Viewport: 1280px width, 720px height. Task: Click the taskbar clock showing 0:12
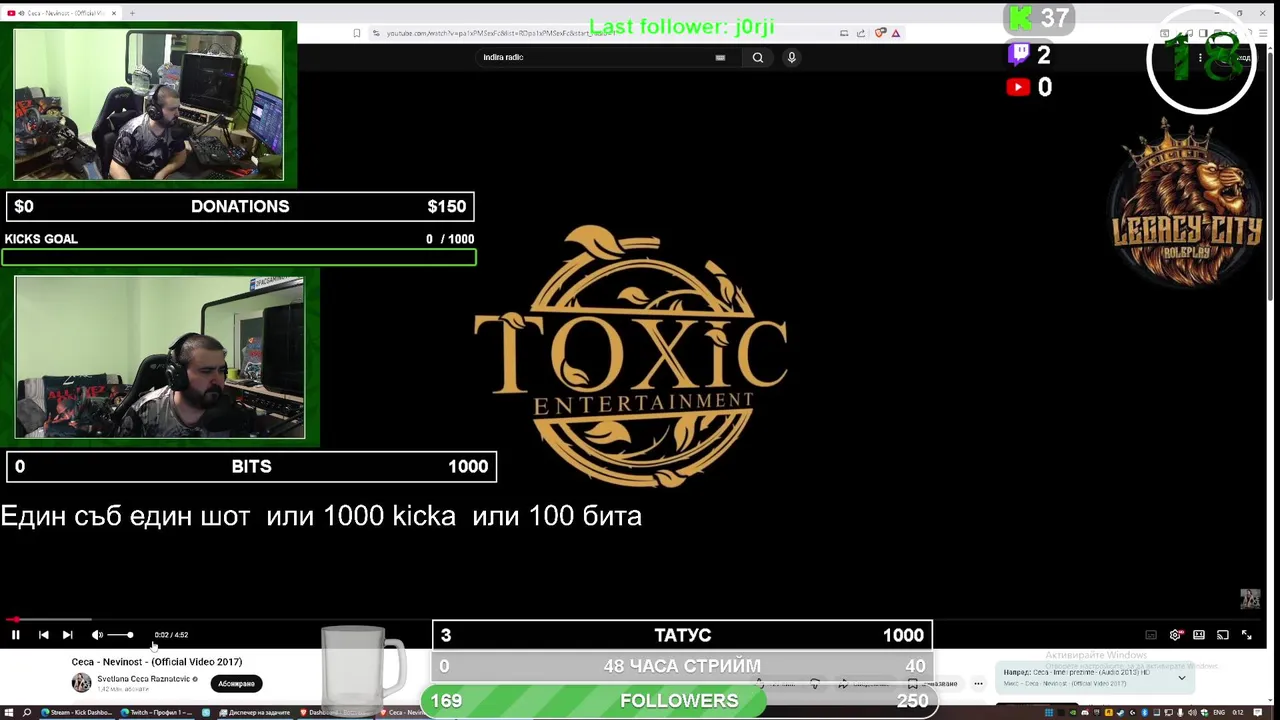pos(1238,713)
